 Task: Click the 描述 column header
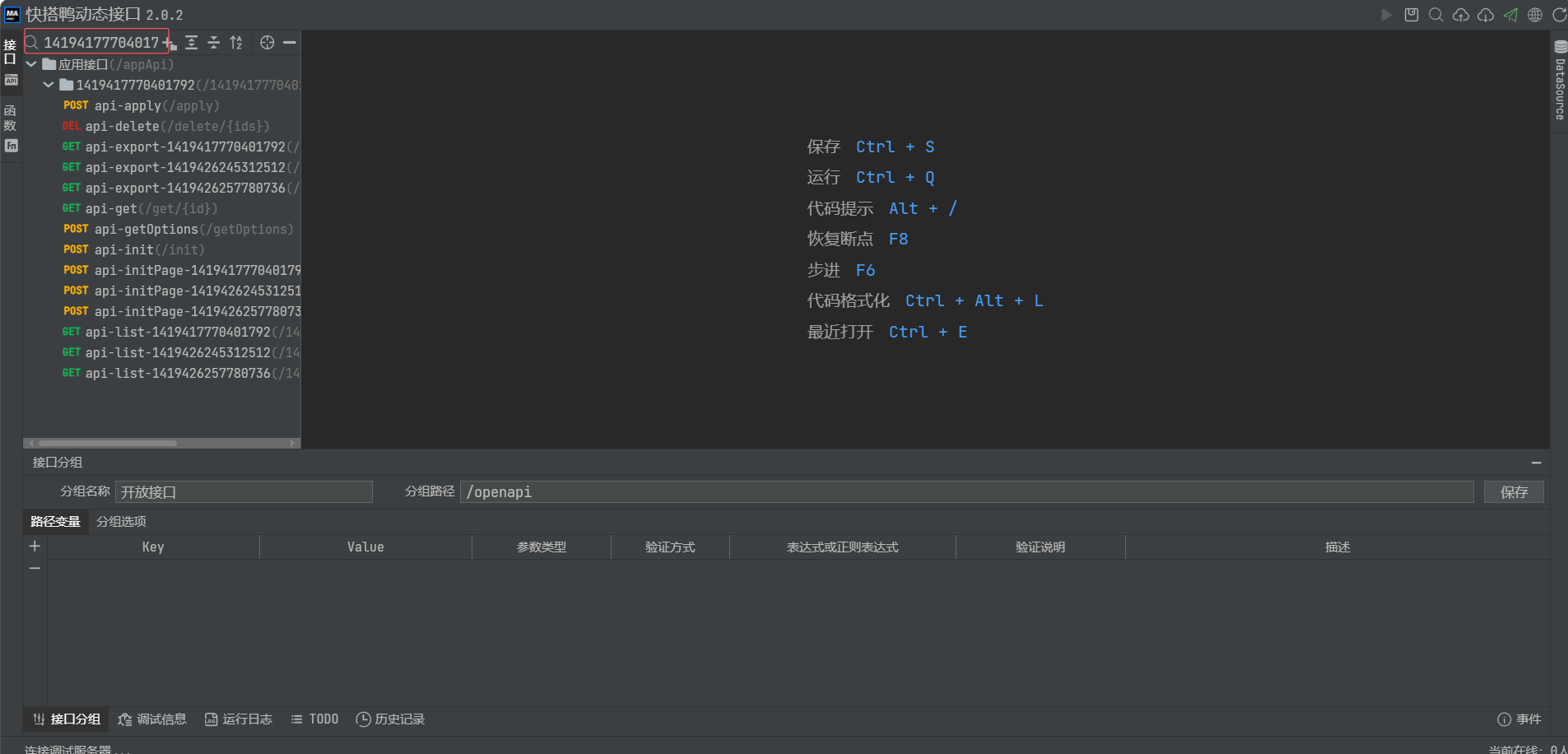pyautogui.click(x=1338, y=547)
